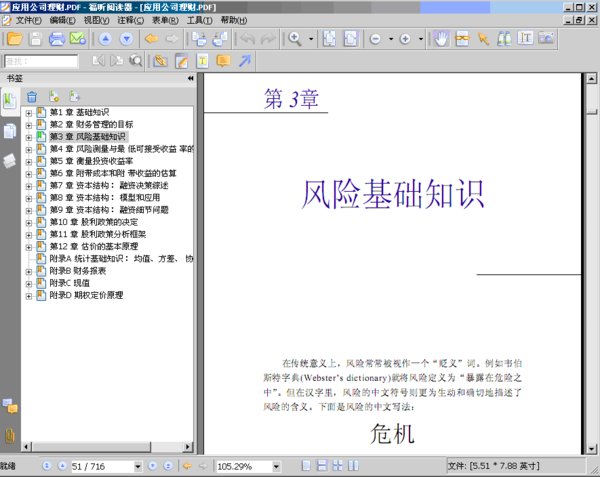Expand bookmark 第2 章 财务管理的目标
600x477 pixels.
[x=29, y=125]
